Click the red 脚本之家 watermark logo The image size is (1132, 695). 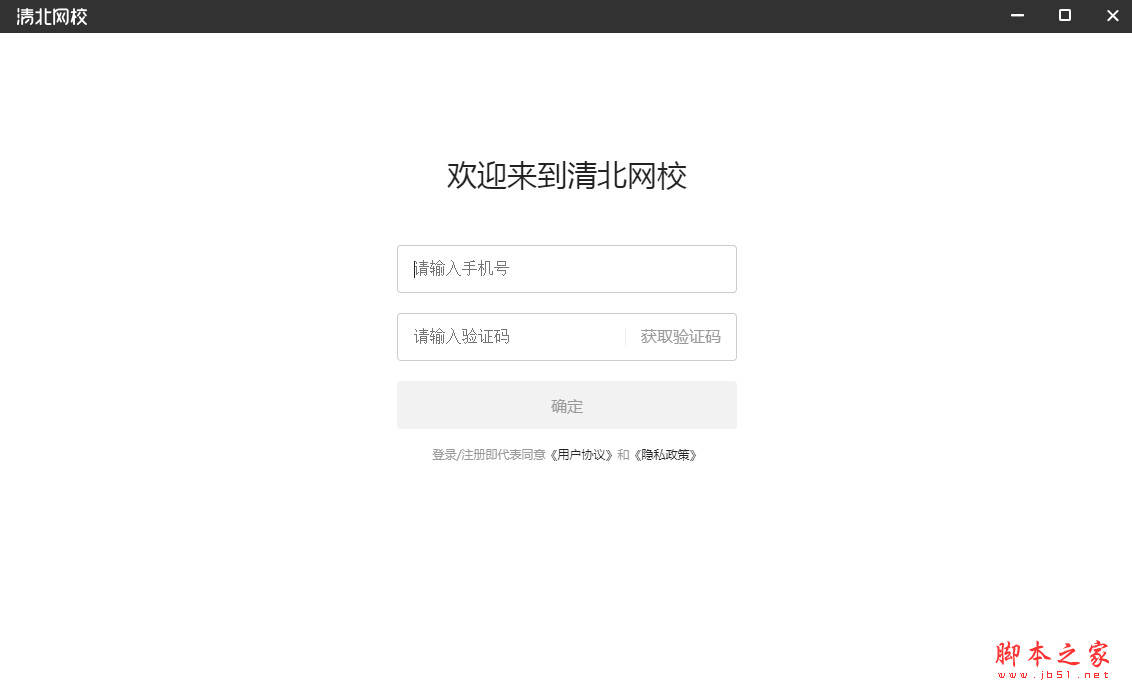pyautogui.click(x=1052, y=653)
